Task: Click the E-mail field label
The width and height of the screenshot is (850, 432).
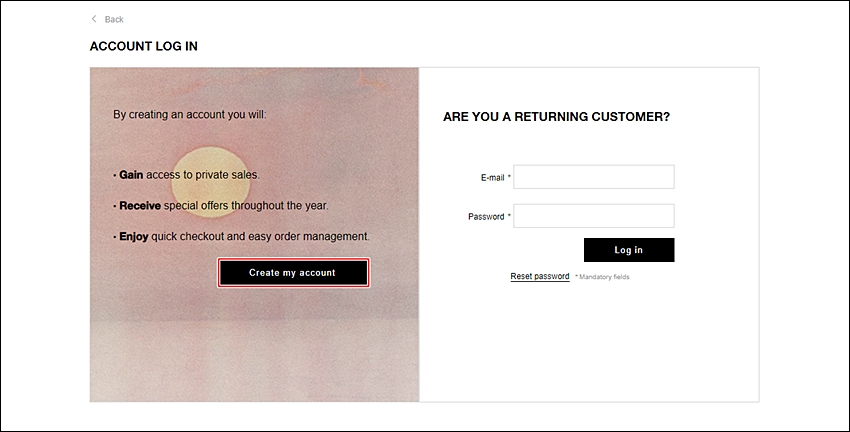Action: (x=492, y=178)
